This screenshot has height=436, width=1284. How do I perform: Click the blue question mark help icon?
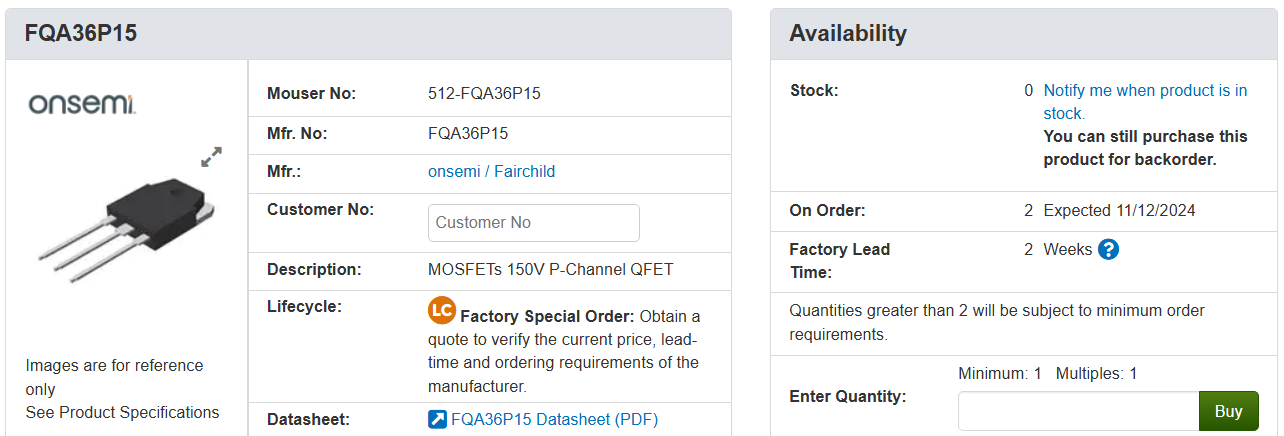point(1108,250)
